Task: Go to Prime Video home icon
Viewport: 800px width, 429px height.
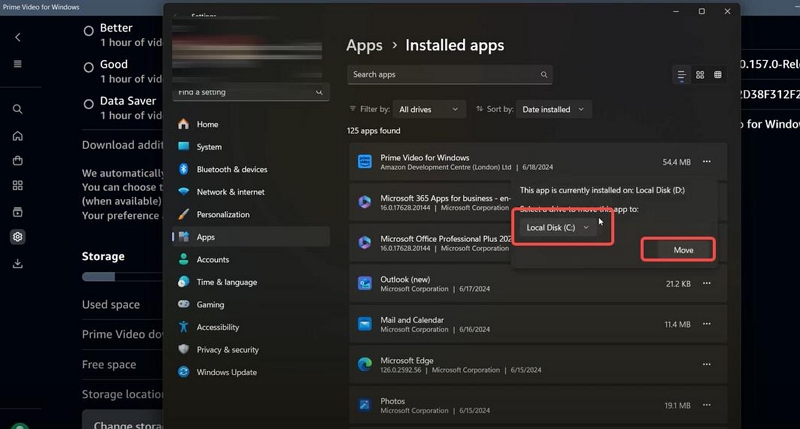Action: [x=18, y=136]
